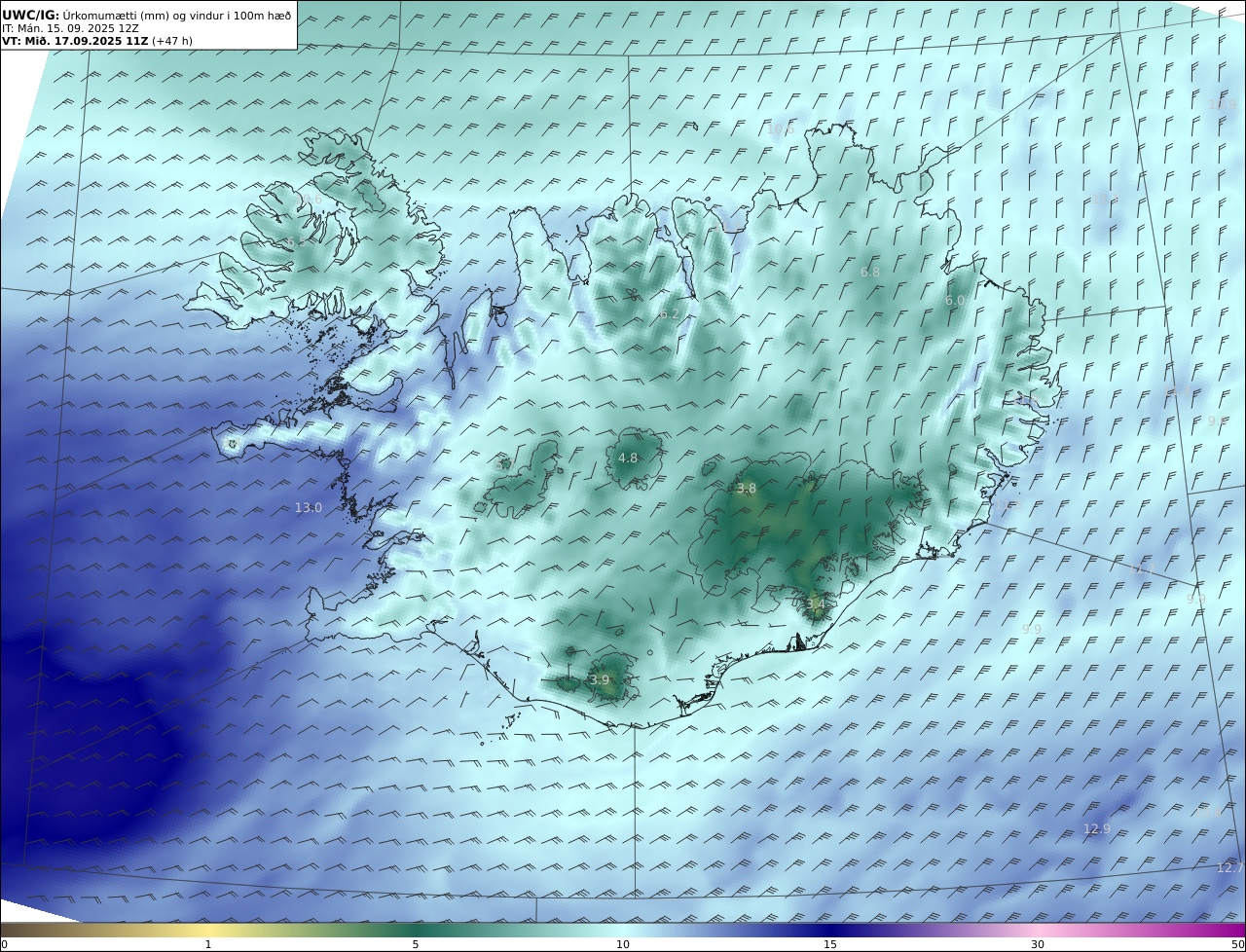Click the '50' tick on the color scale
This screenshot has width=1246, height=952.
coord(1238,944)
